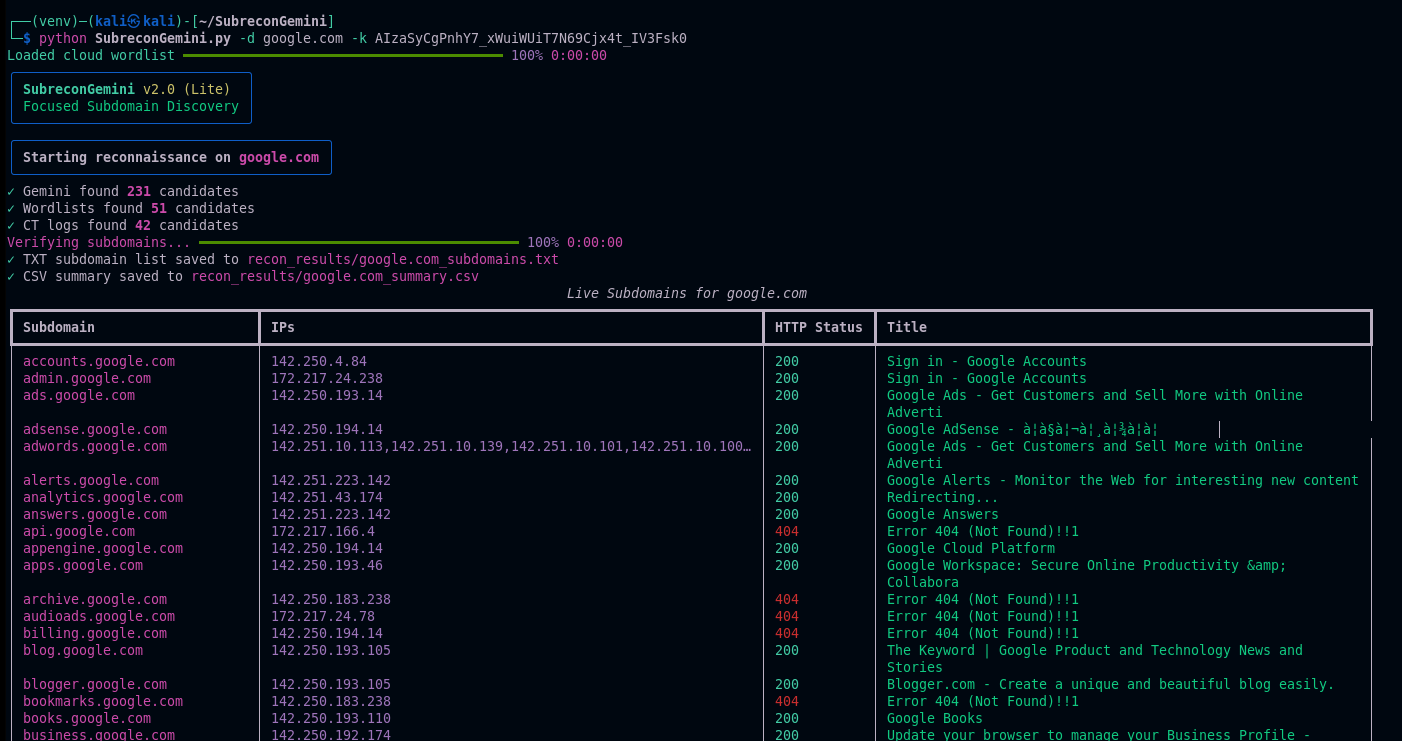Click the apps.google.com entry

83,565
